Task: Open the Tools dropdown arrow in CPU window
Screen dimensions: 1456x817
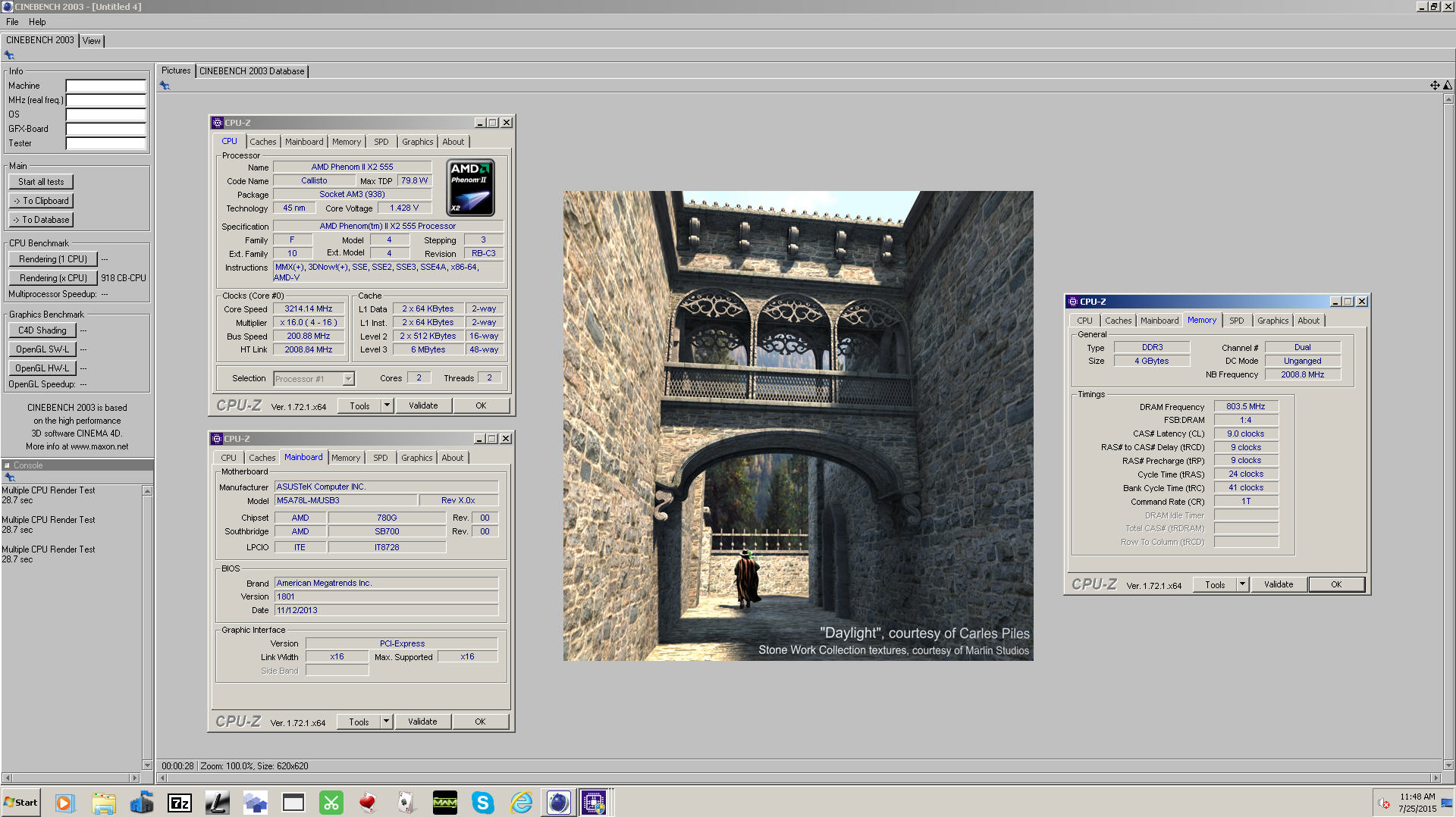Action: (x=387, y=405)
